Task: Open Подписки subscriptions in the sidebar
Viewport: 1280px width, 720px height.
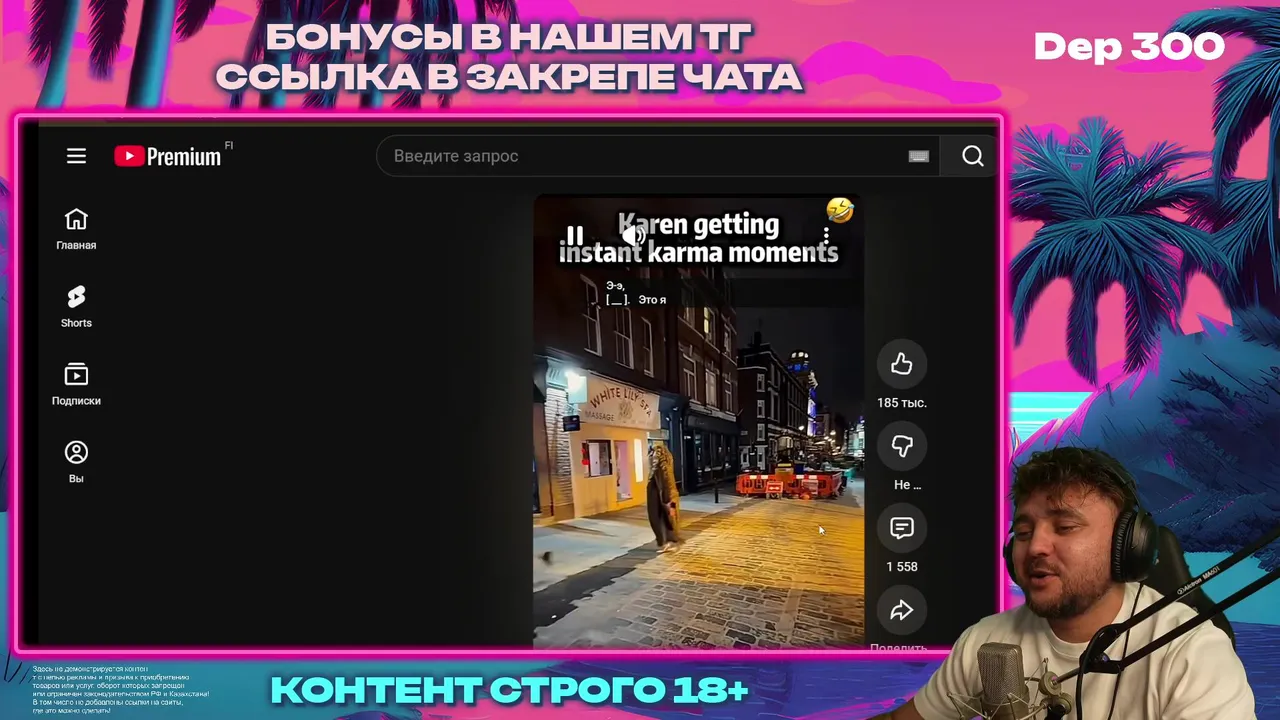Action: click(76, 385)
